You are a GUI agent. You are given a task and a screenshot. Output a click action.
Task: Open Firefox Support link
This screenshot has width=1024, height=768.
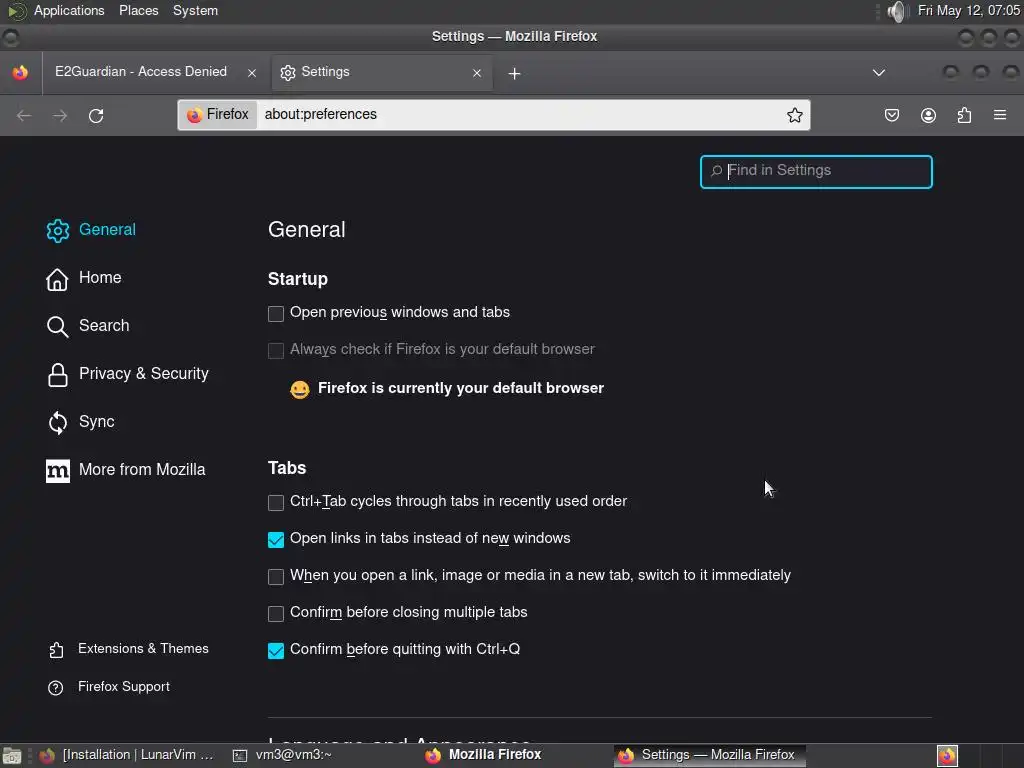pos(108,687)
